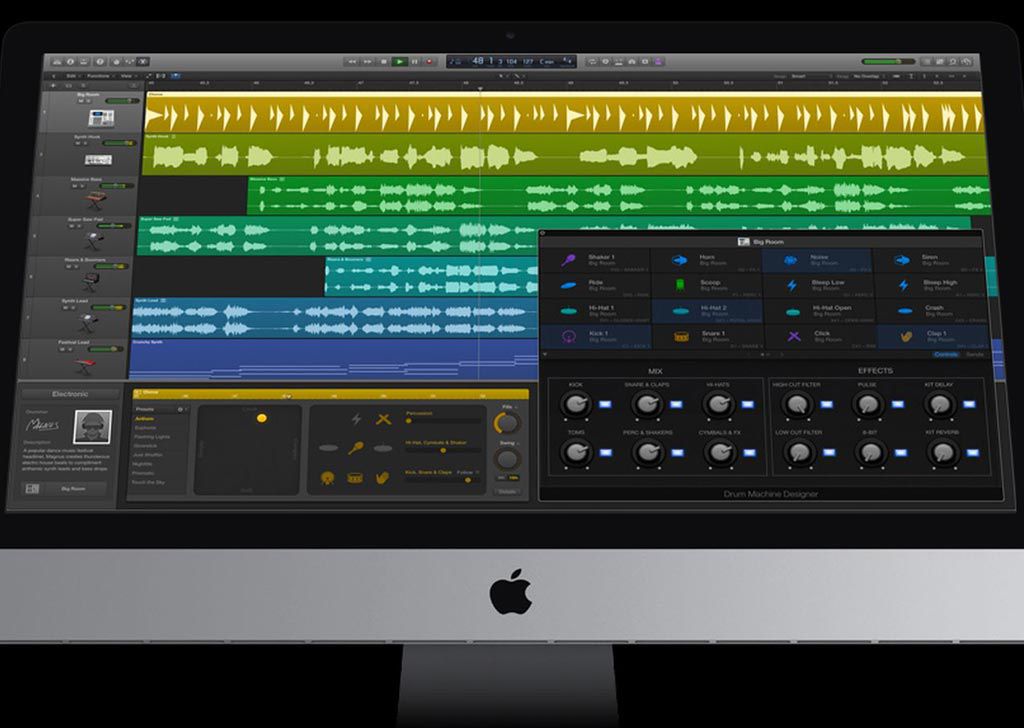1024x728 pixels.
Task: Select the Siren pad
Action: coord(929,260)
